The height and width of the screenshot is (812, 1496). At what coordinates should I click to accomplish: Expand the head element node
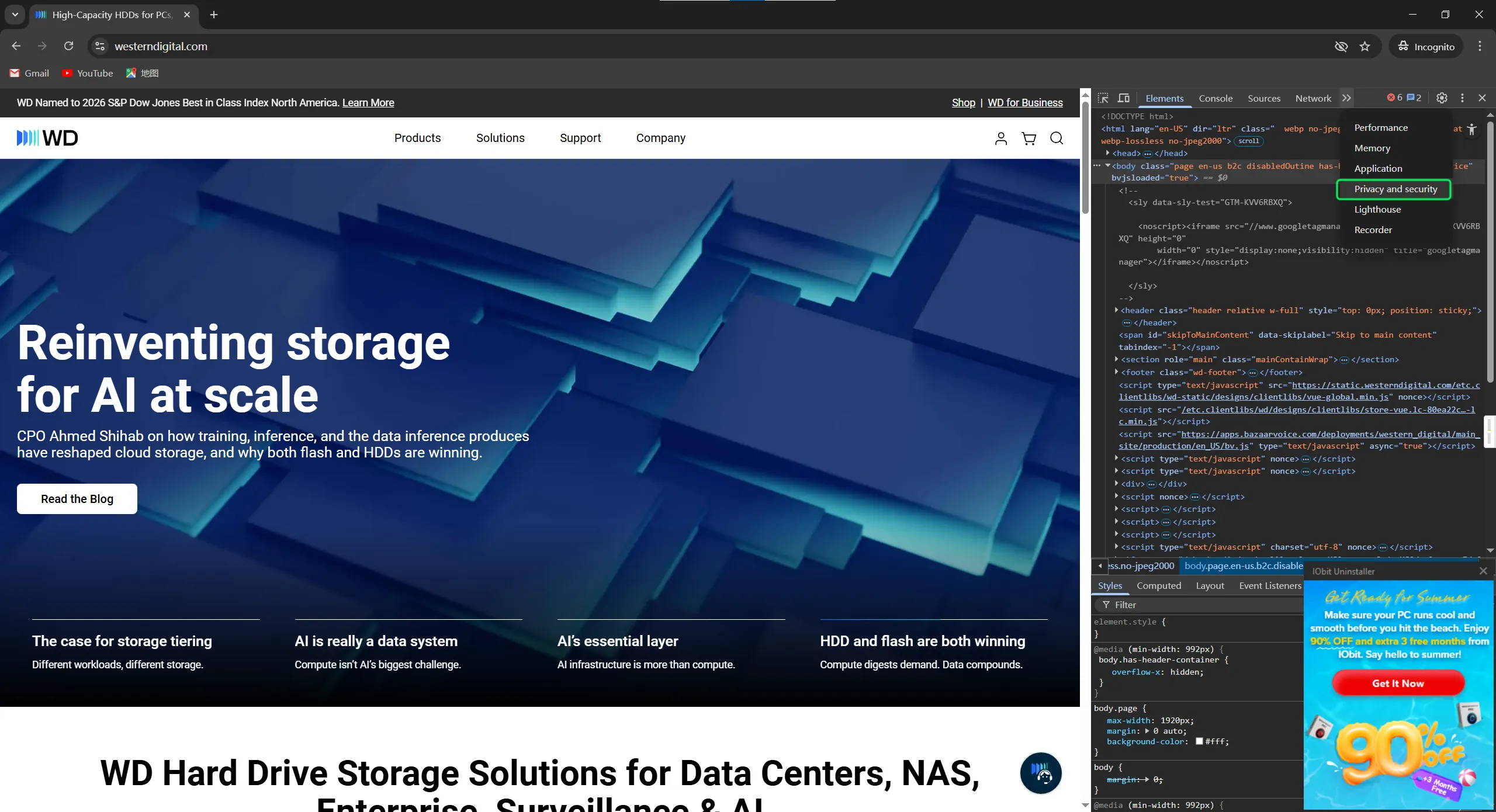pyautogui.click(x=1107, y=153)
